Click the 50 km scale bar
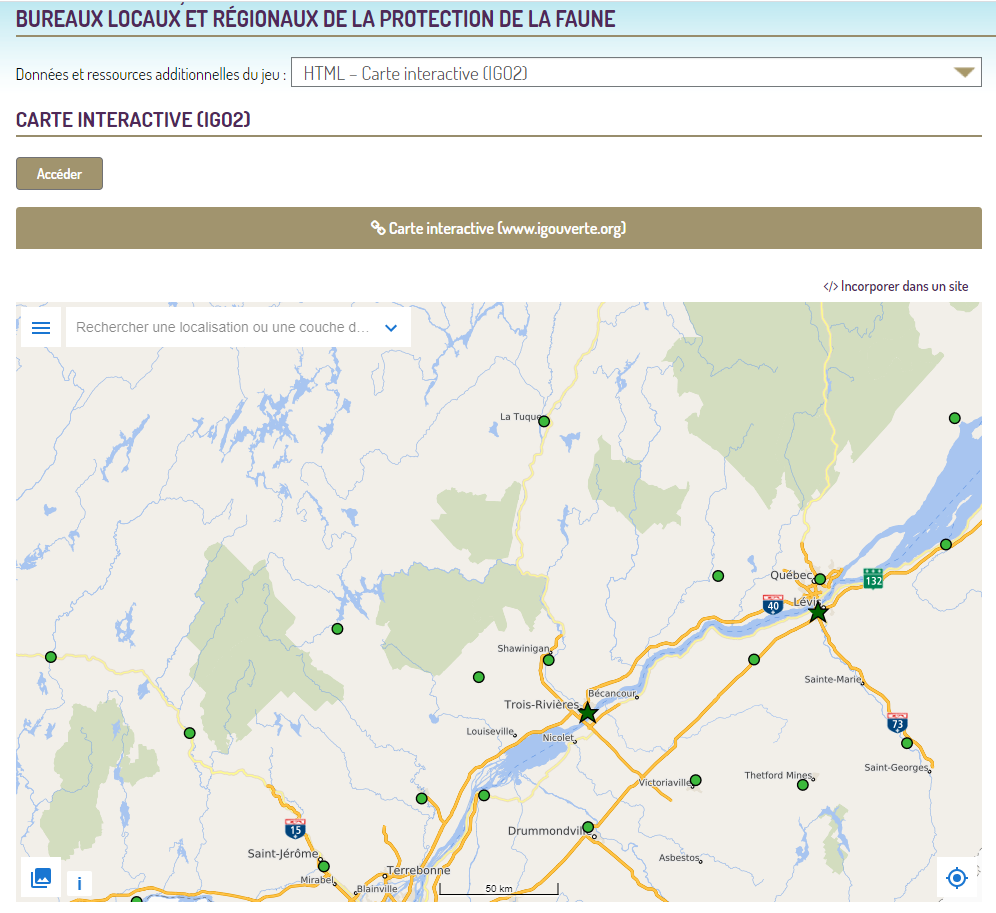Image resolution: width=996 pixels, height=913 pixels. coord(499,888)
